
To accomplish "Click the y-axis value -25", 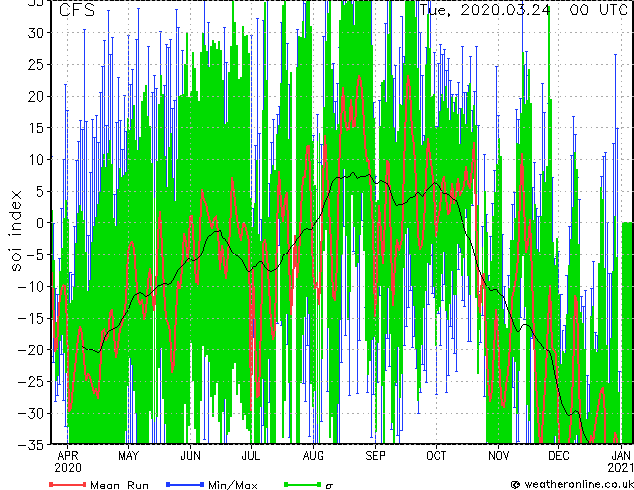I will point(32,382).
